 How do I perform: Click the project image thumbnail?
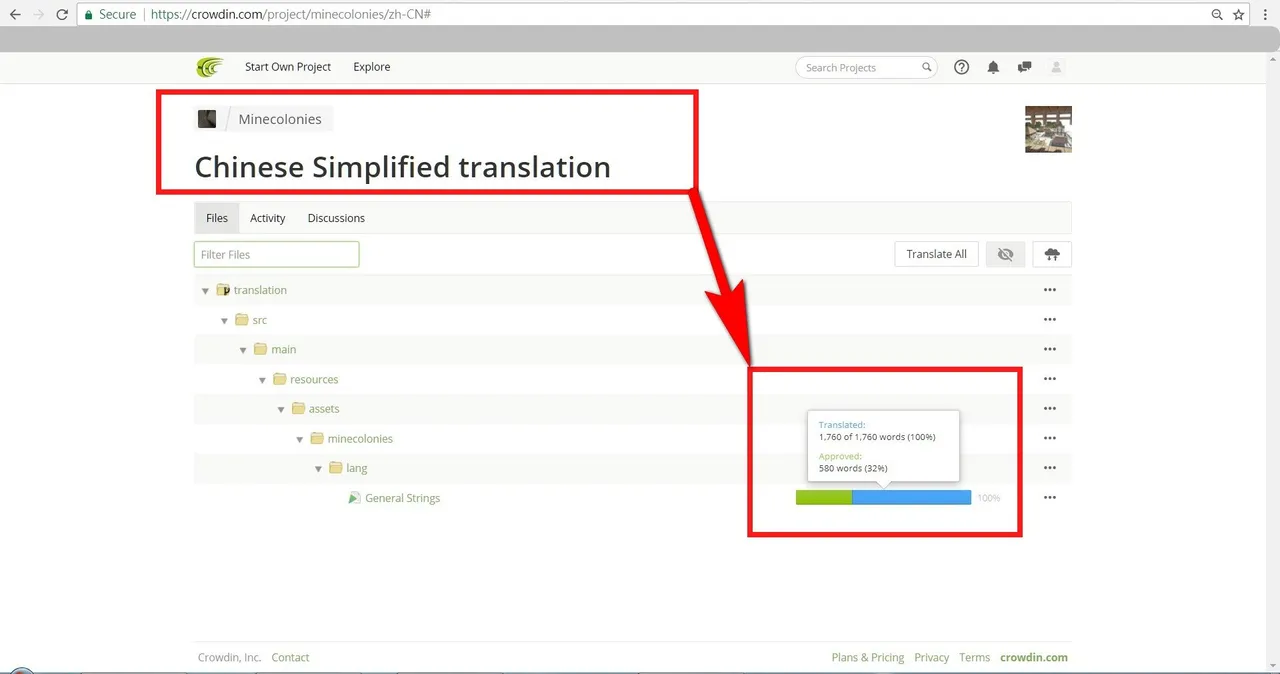coord(1048,129)
